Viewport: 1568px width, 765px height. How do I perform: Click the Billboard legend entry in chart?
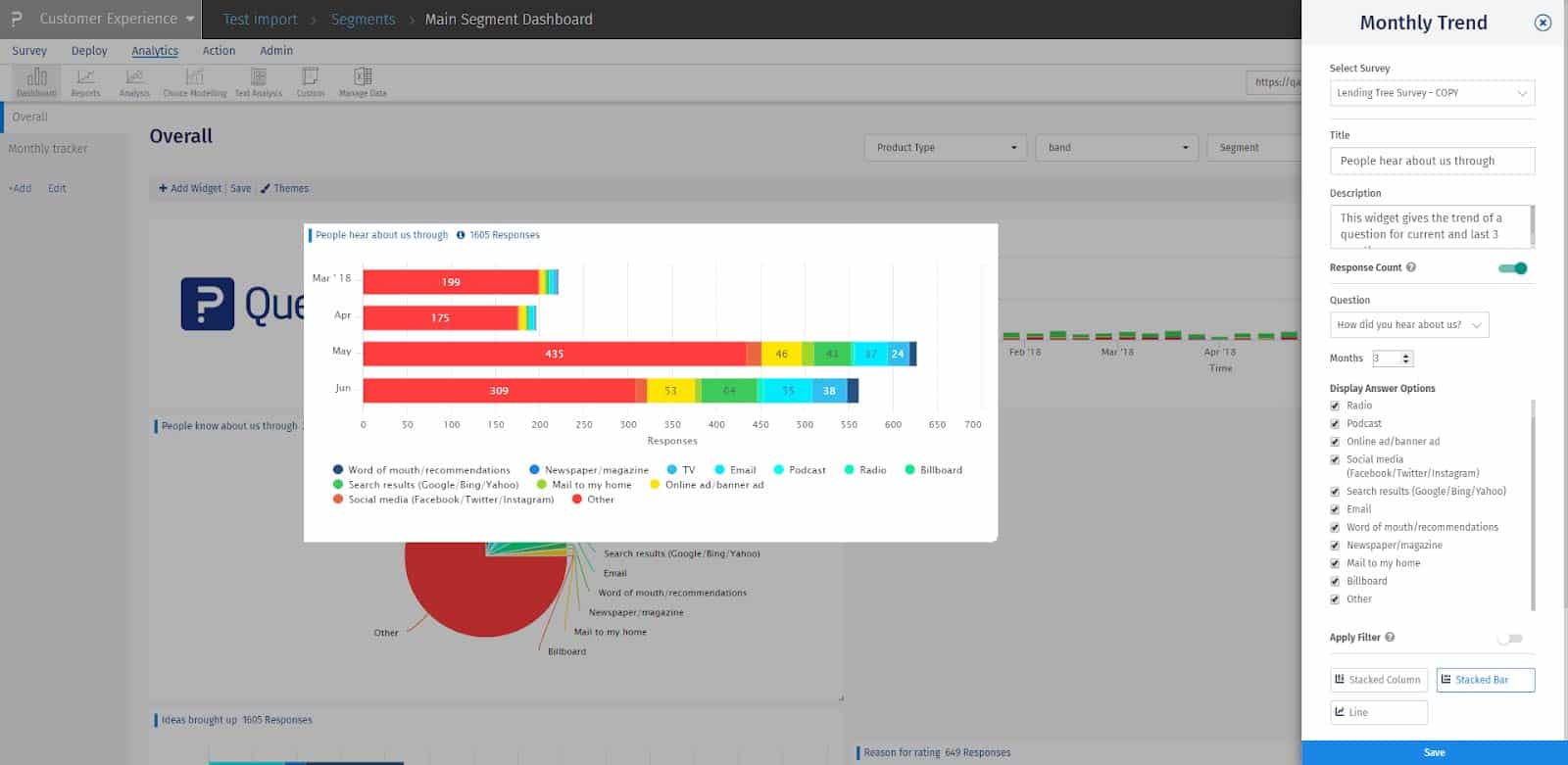coord(933,470)
